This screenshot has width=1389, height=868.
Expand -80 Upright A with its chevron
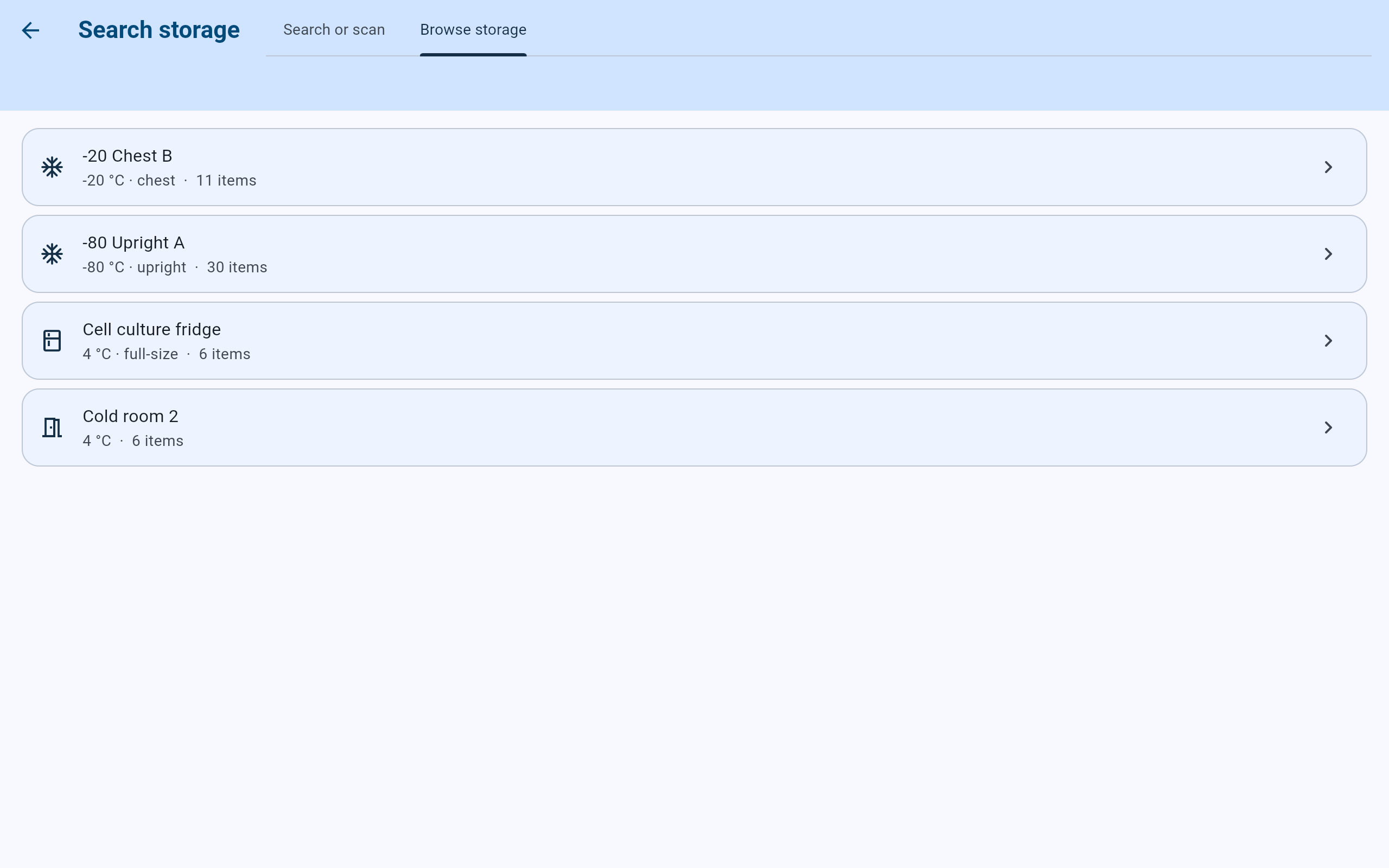tap(1328, 254)
